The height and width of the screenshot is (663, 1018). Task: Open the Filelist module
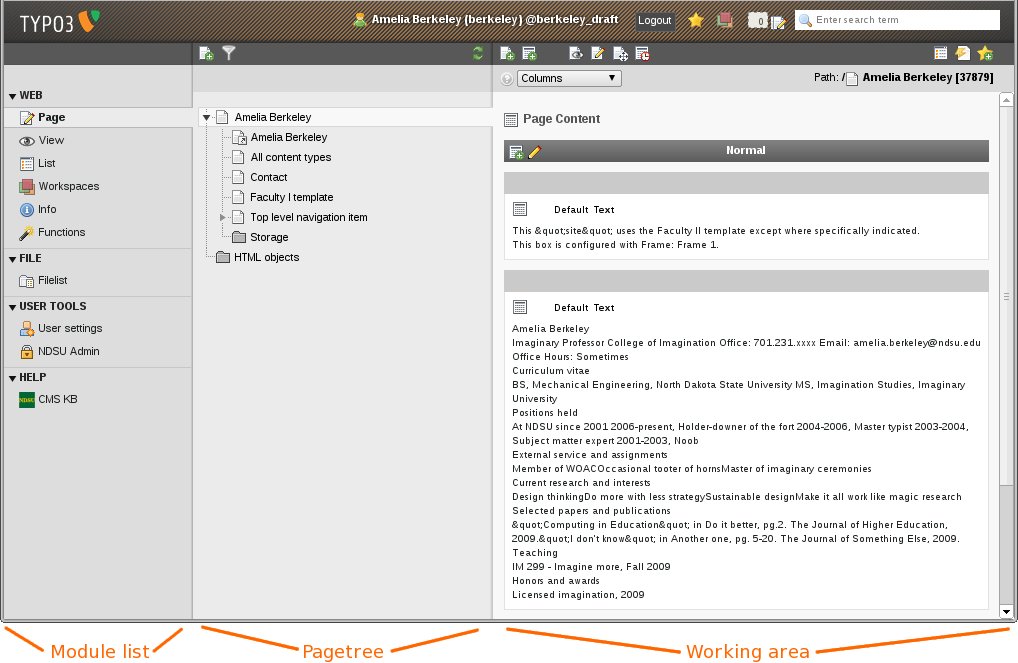[52, 281]
